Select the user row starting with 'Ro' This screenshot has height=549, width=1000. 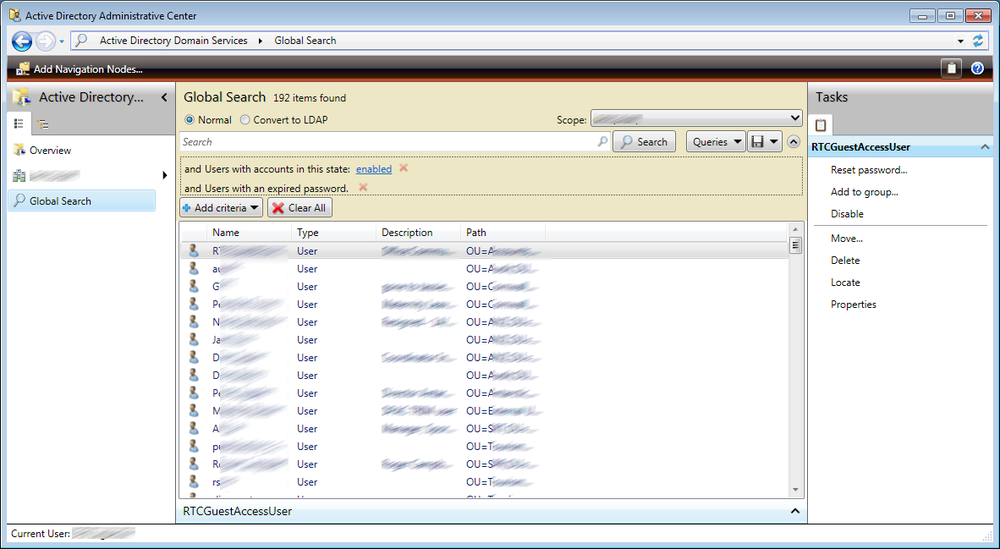tap(484, 464)
